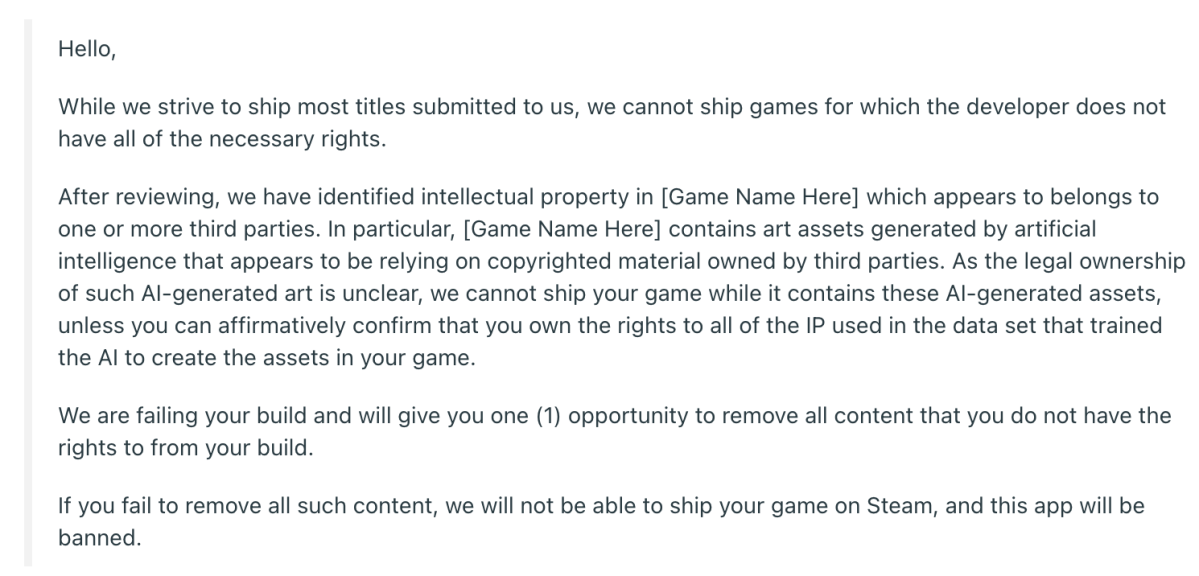The width and height of the screenshot is (1199, 576).
Task: Click the "Hello," greeting text
Action: pos(86,49)
